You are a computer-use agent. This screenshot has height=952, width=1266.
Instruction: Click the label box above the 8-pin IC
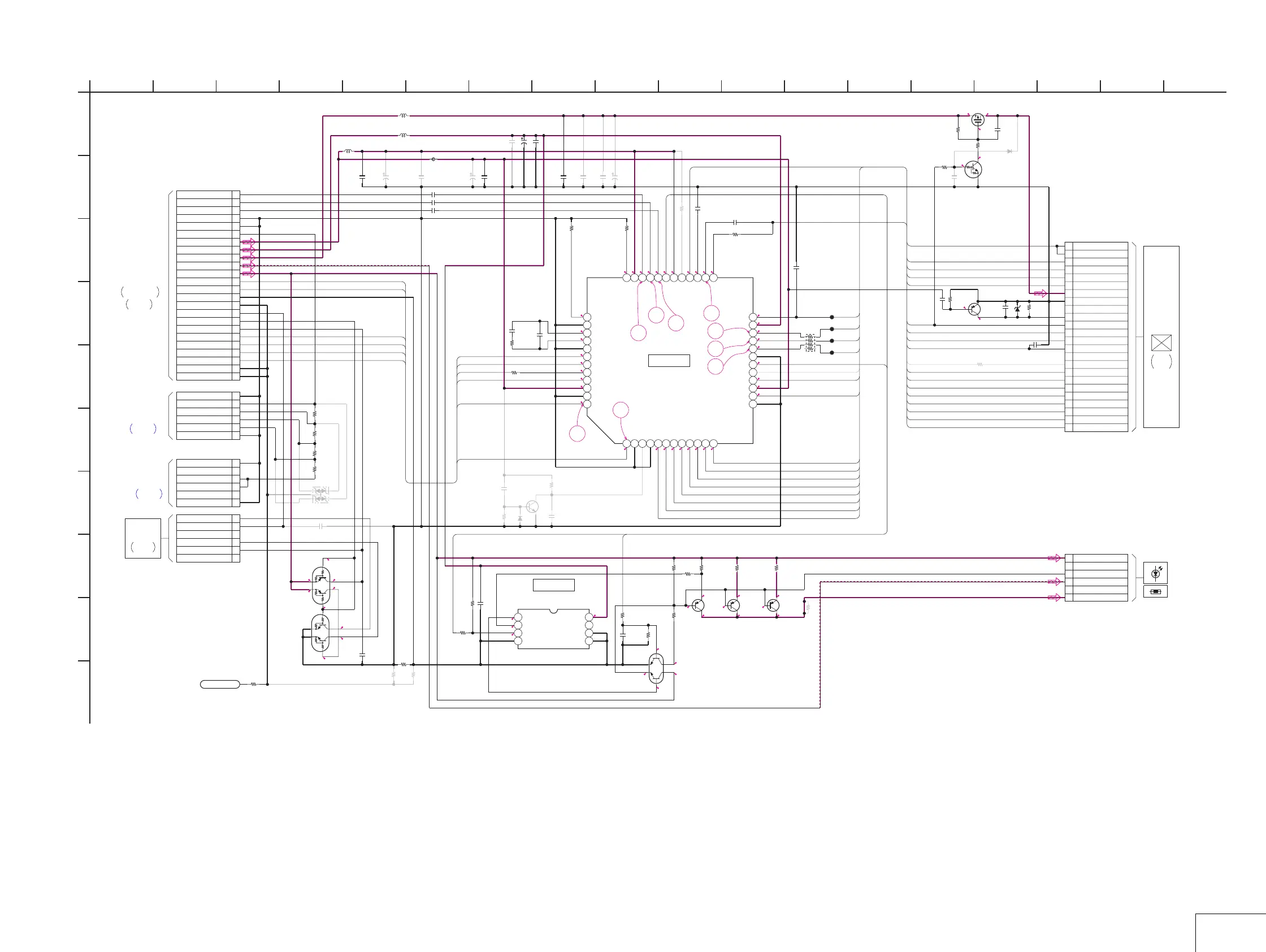(x=553, y=585)
